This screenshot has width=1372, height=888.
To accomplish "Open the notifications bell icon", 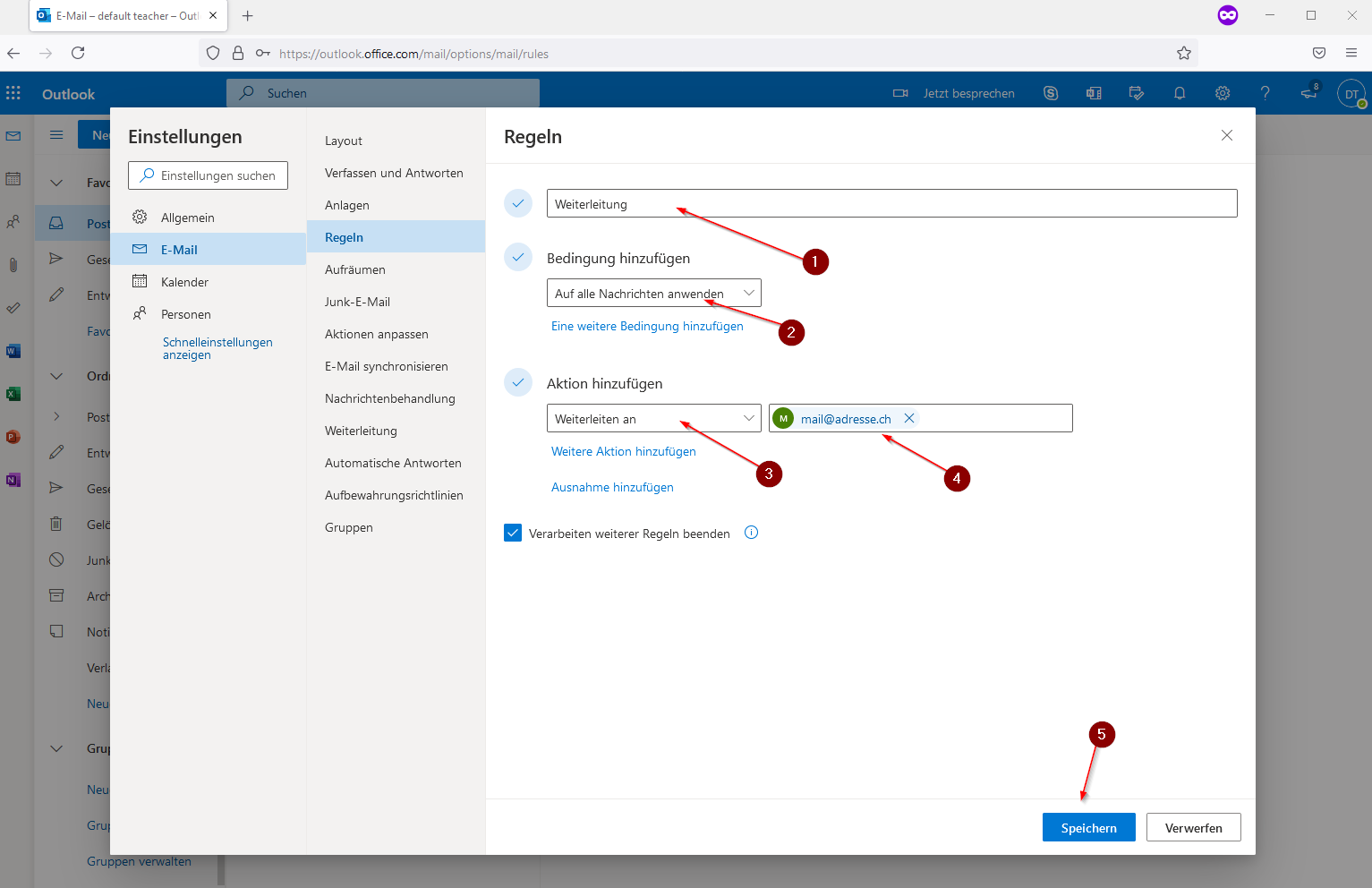I will tap(1180, 93).
